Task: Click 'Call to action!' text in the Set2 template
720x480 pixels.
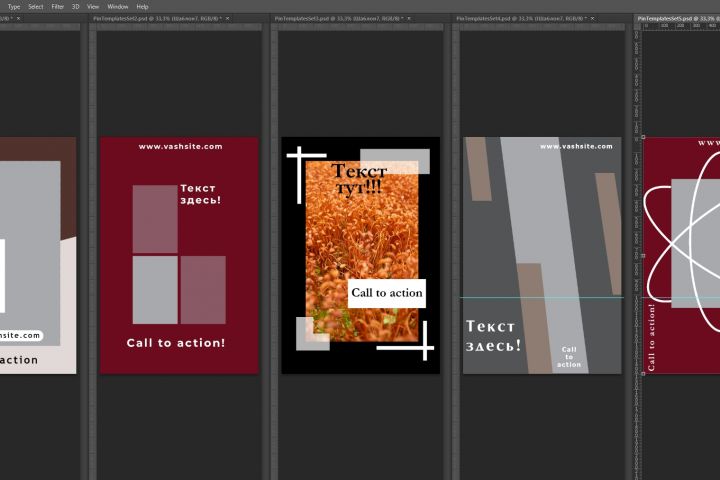Action: [x=176, y=343]
